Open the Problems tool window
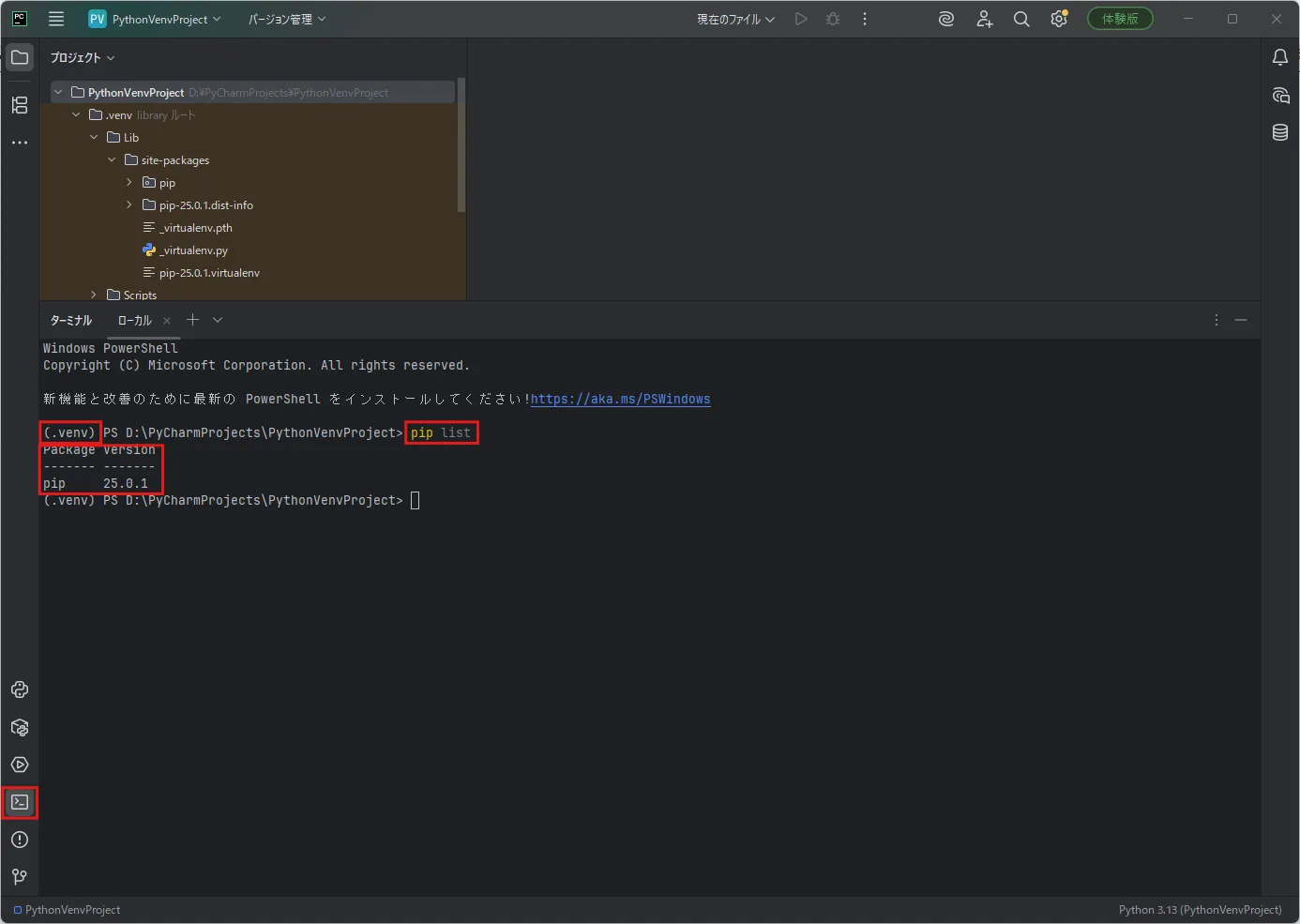 tap(20, 840)
